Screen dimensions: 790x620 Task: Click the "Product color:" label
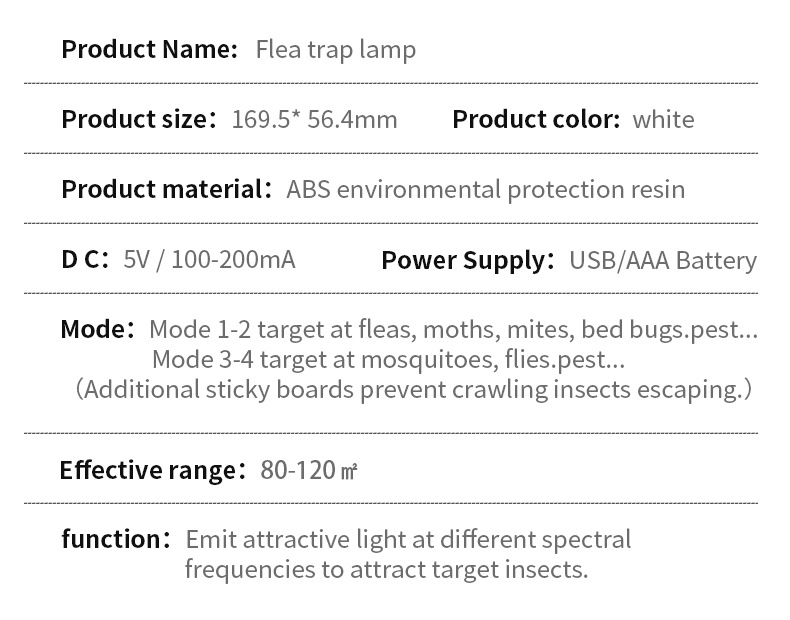(536, 120)
